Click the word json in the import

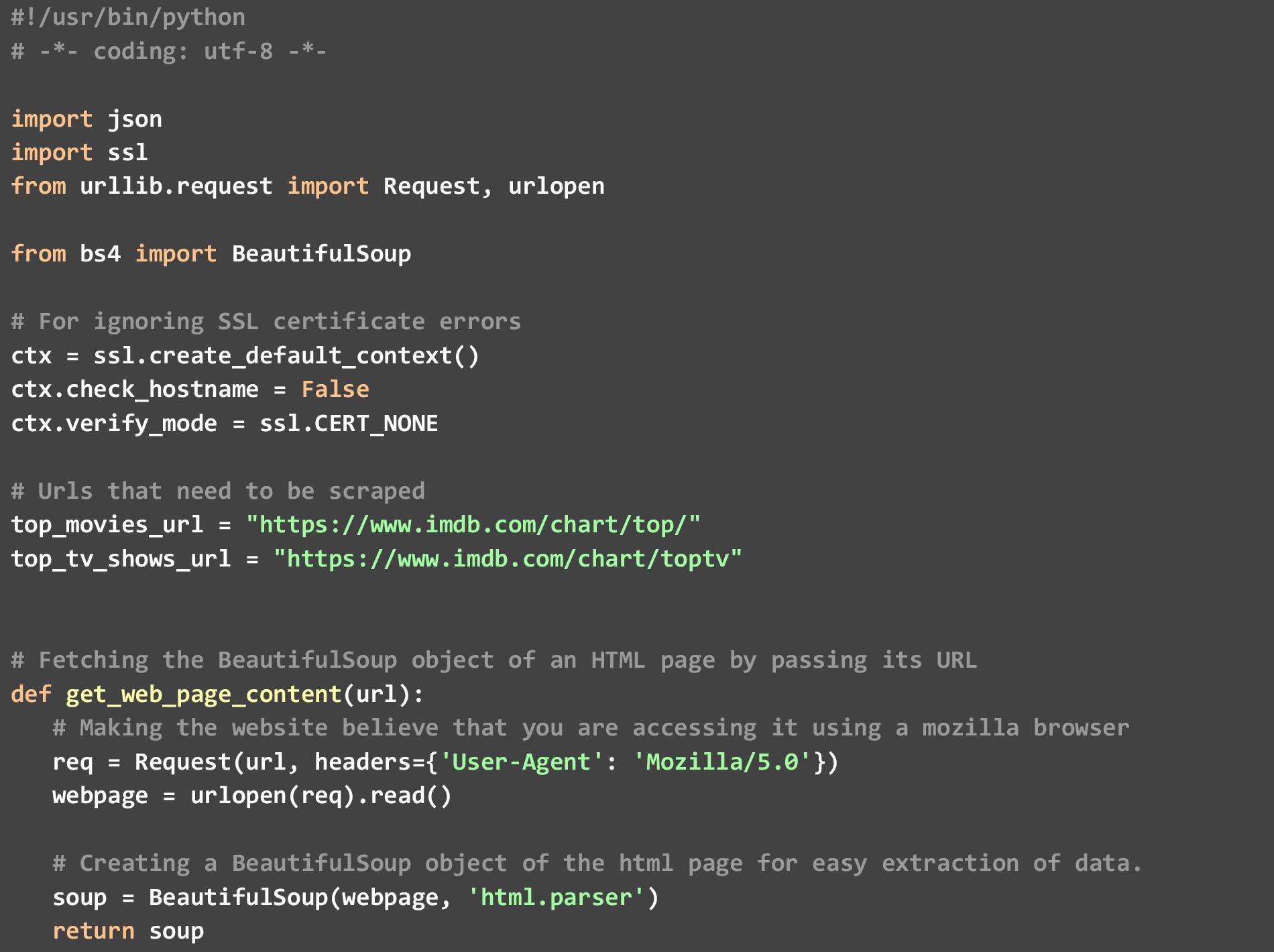click(135, 119)
